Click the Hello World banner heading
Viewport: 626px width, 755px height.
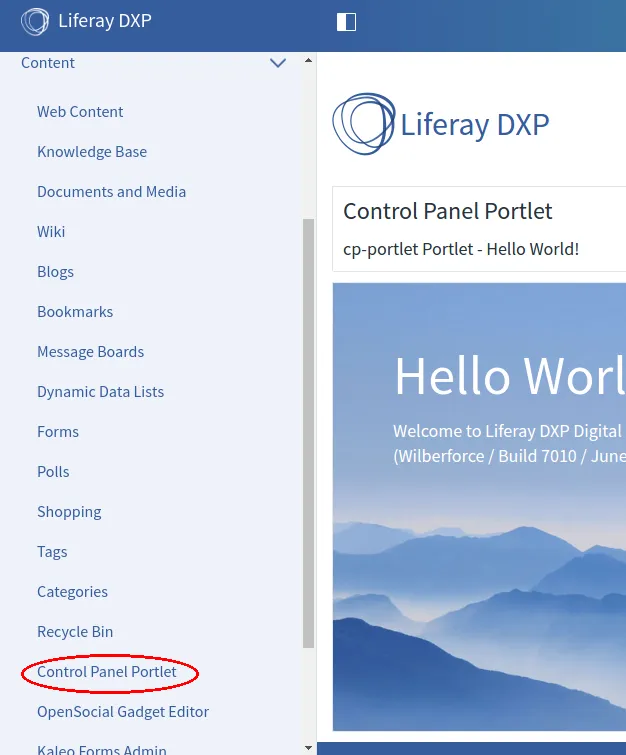click(510, 376)
